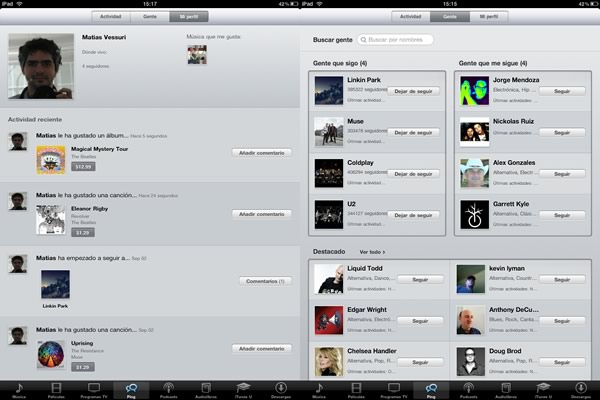Open Películas icon in Gente screen's bottom bar
Screen dimensions: 600x400
coord(356,390)
